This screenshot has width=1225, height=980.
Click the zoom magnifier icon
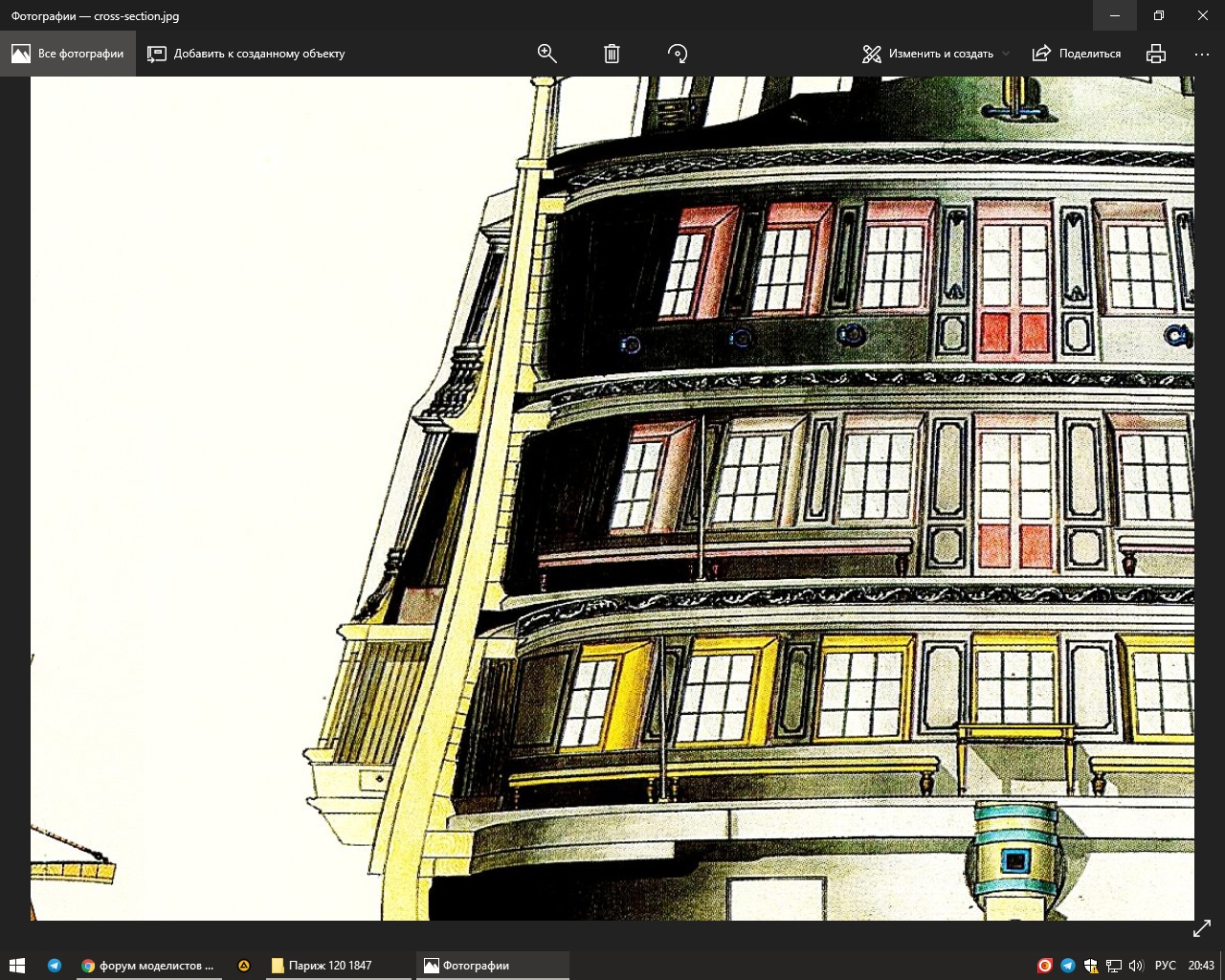(x=547, y=54)
